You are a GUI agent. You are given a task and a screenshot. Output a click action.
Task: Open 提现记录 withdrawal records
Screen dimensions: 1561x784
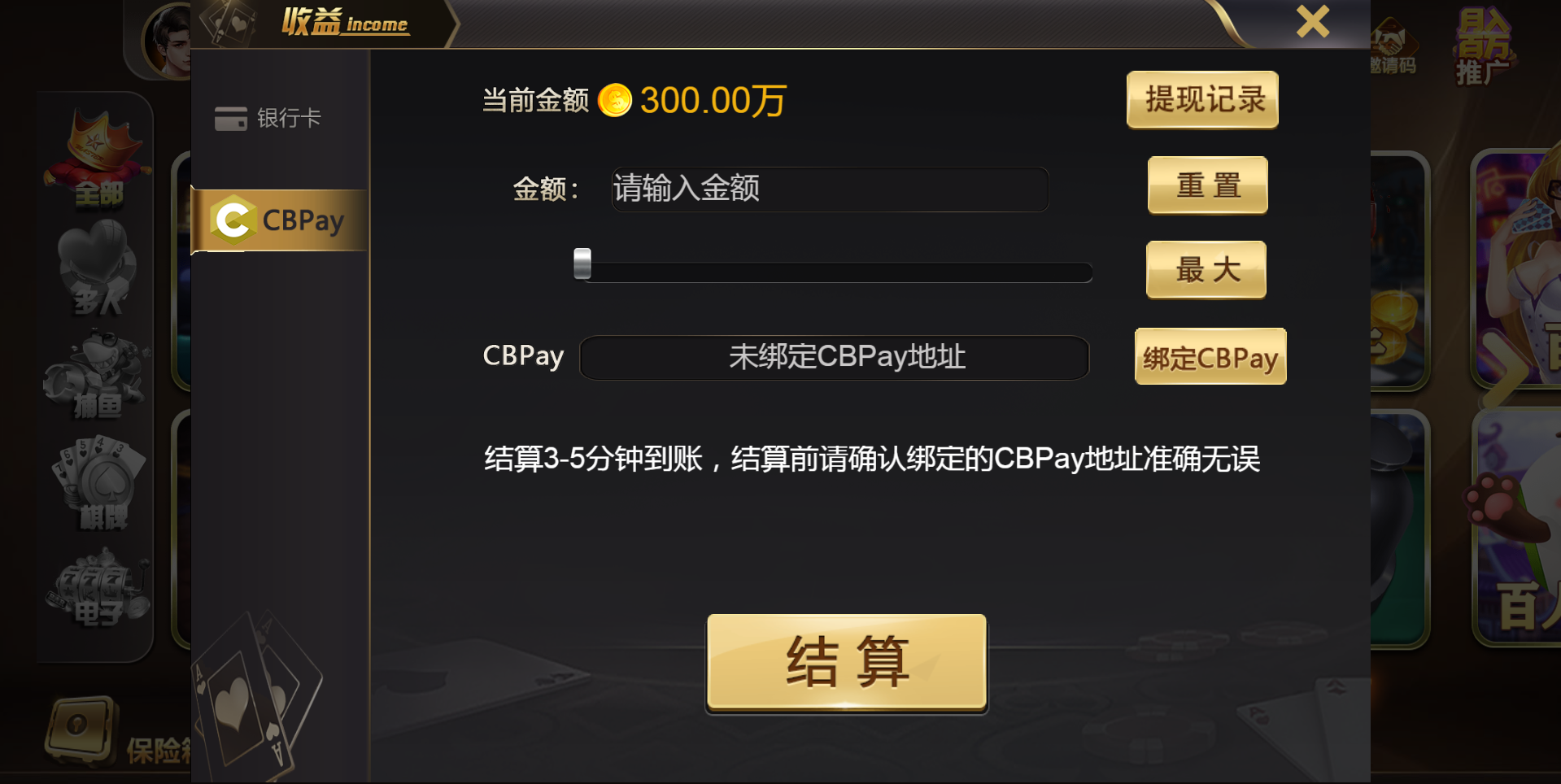pos(1202,100)
